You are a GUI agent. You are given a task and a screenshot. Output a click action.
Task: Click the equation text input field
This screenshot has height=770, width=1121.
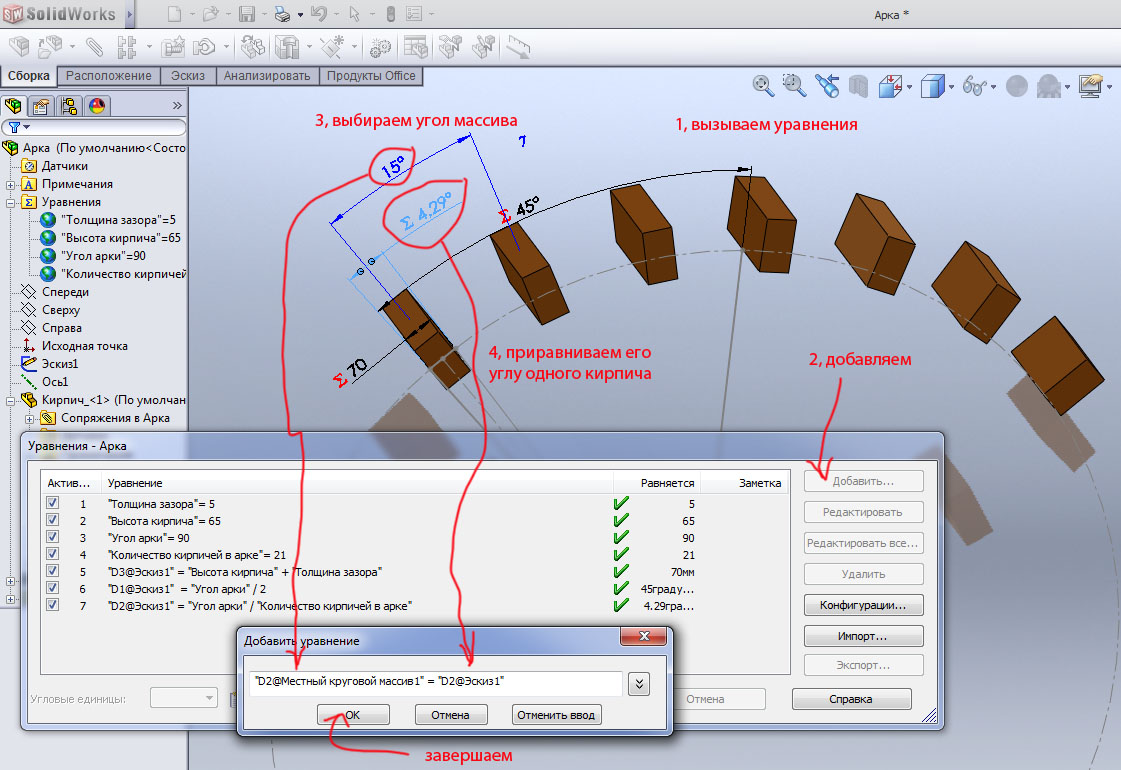(434, 683)
